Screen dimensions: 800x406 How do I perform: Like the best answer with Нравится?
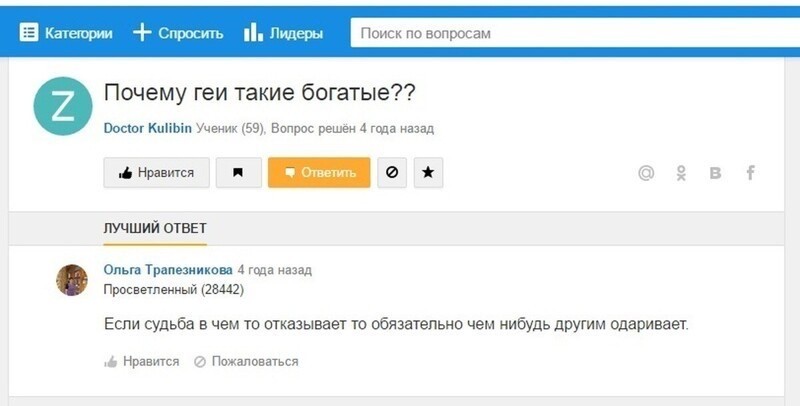142,361
